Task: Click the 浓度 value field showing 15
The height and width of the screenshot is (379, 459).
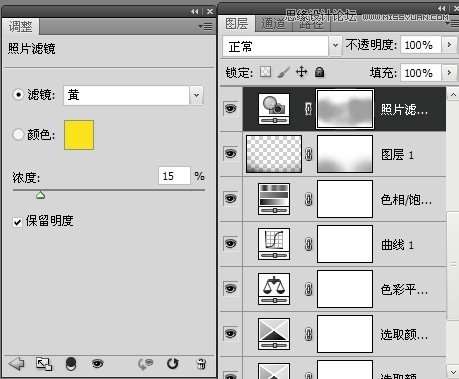Action: [174, 176]
